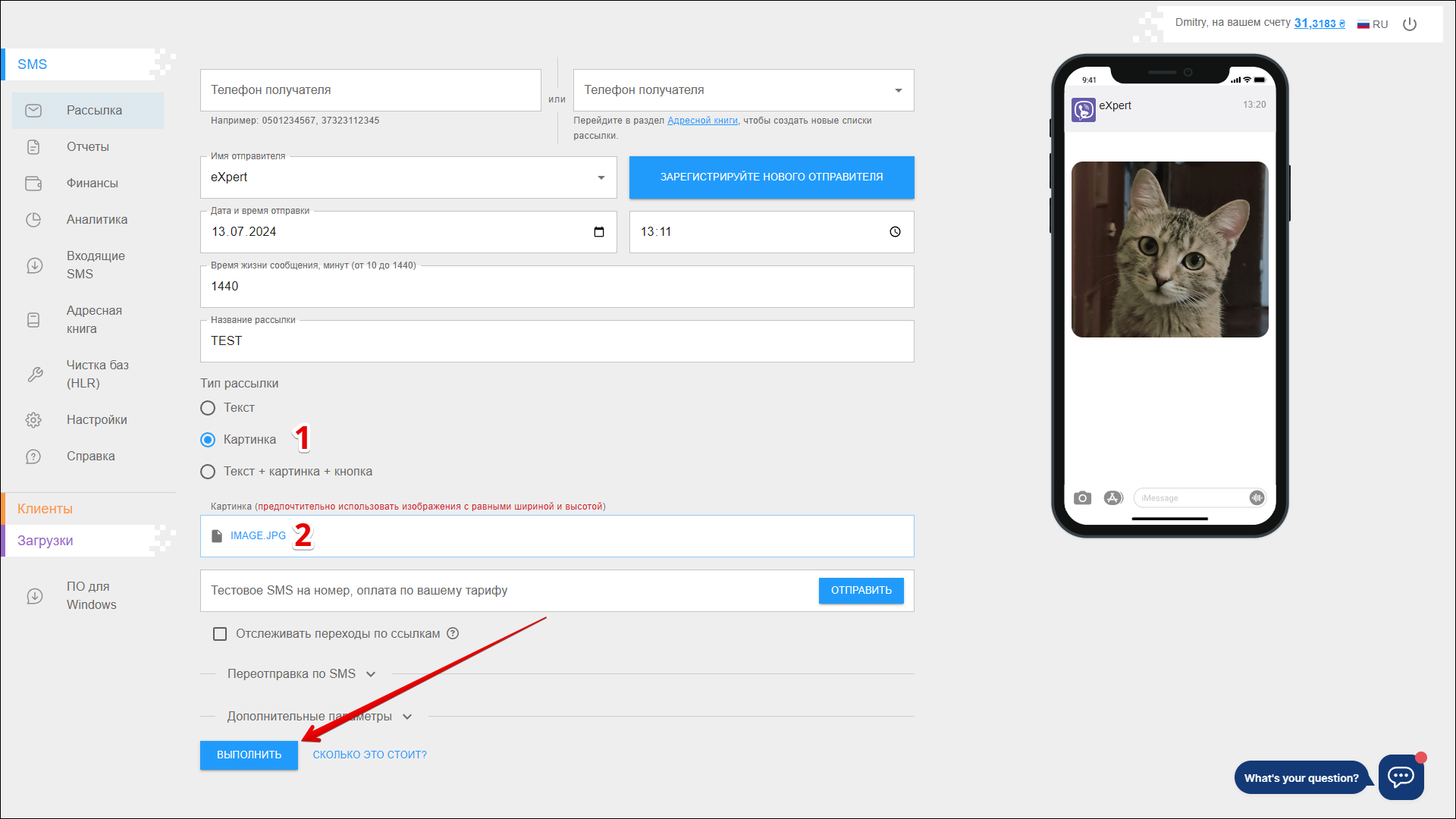Click the ВЫПОЛНИТЬ button
The width and height of the screenshot is (1456, 819).
pos(249,755)
